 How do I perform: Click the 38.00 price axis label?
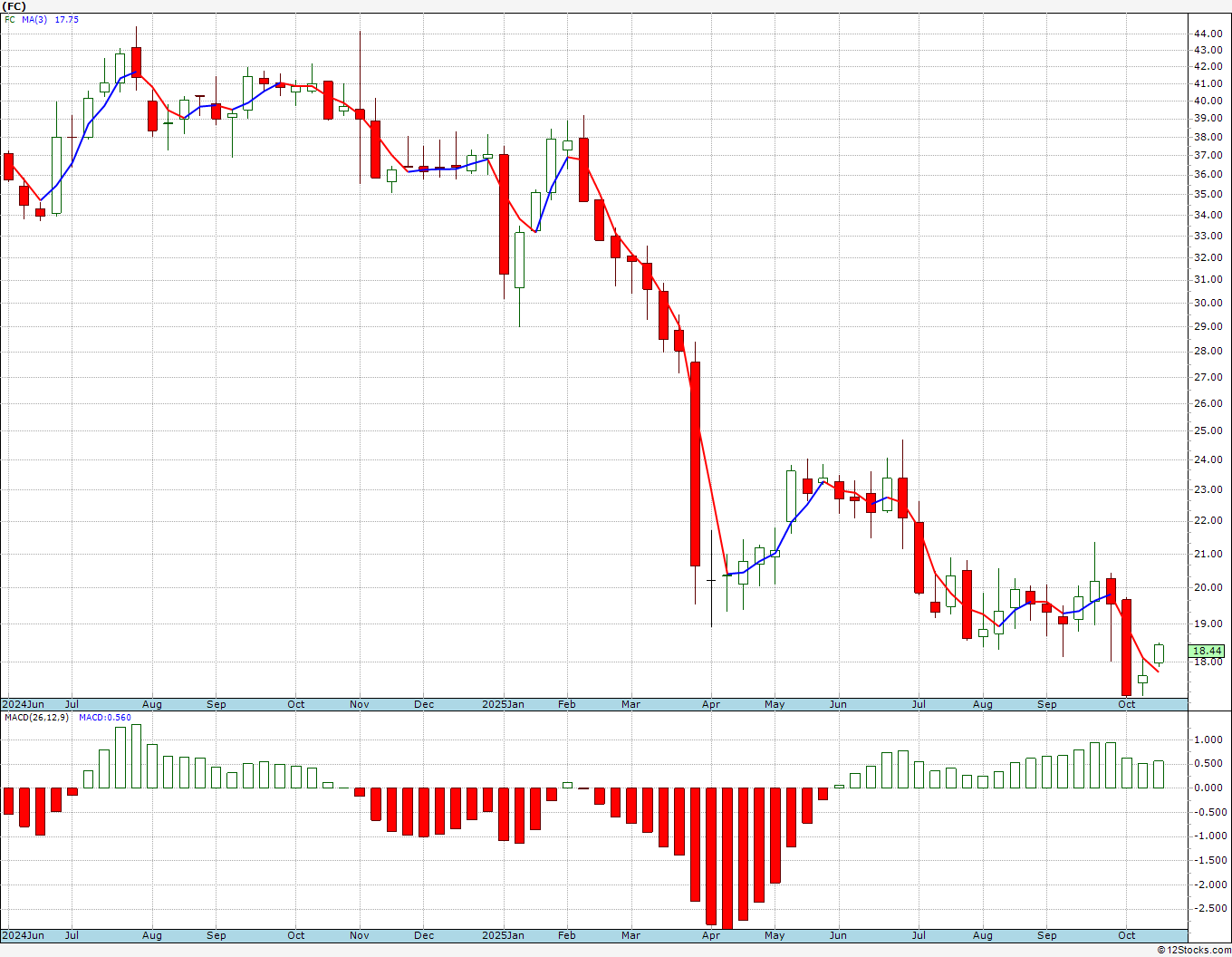point(1208,137)
